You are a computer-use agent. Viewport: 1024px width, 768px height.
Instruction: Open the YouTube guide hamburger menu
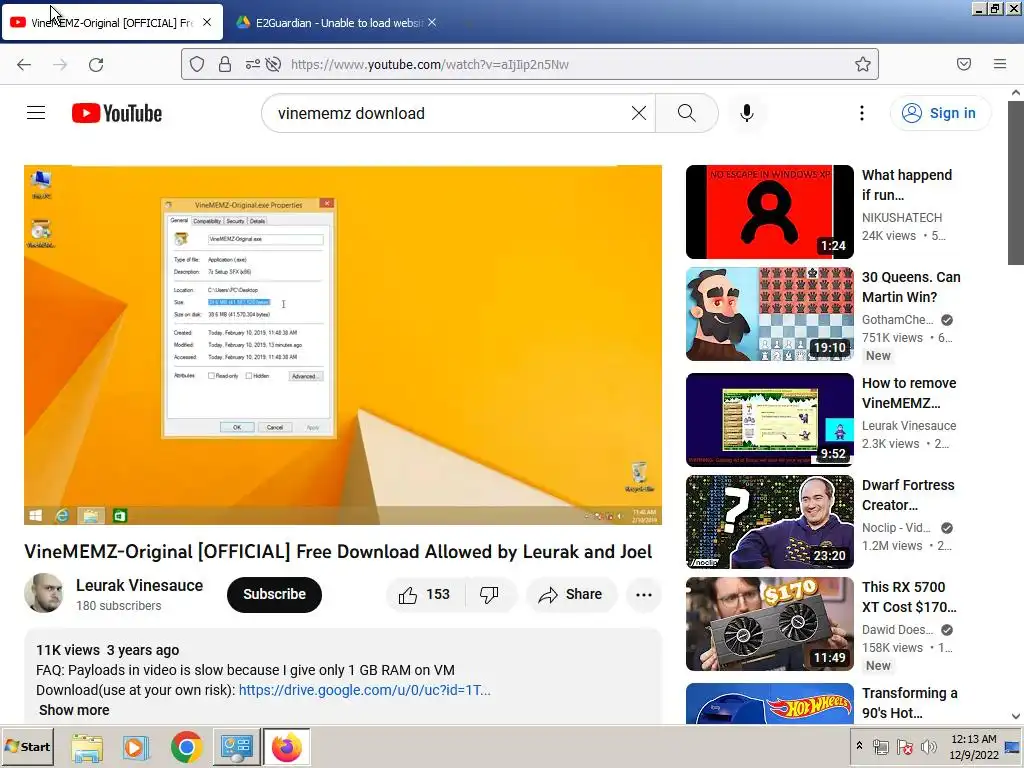tap(36, 113)
